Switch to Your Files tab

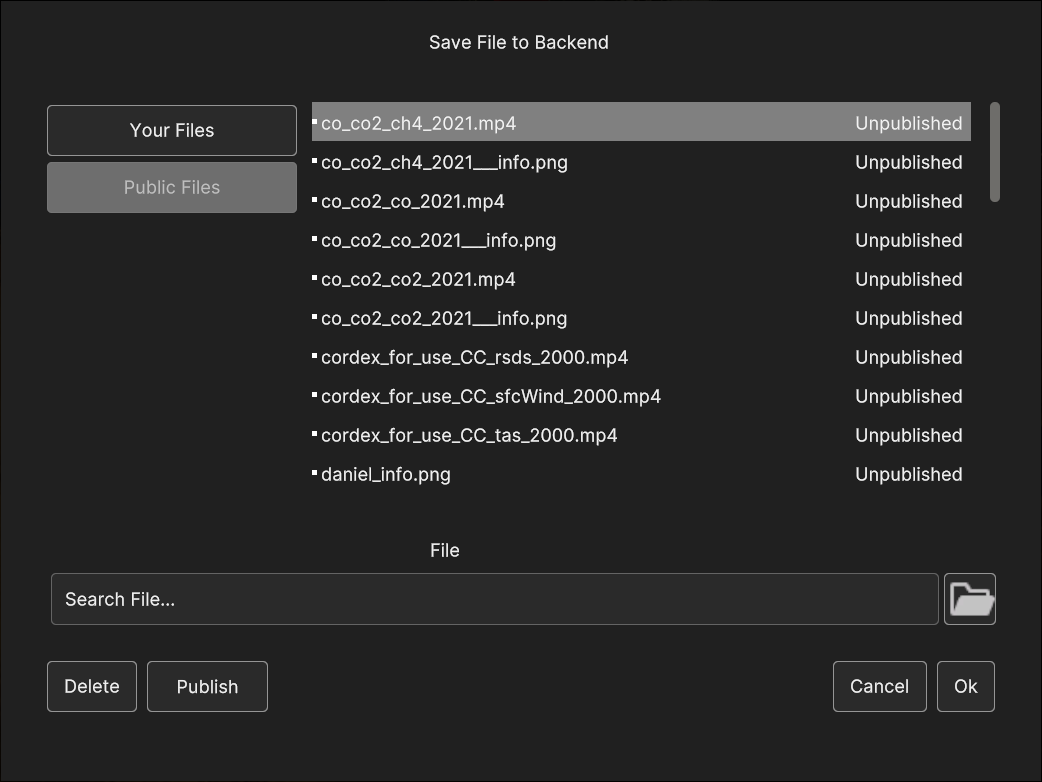(171, 130)
